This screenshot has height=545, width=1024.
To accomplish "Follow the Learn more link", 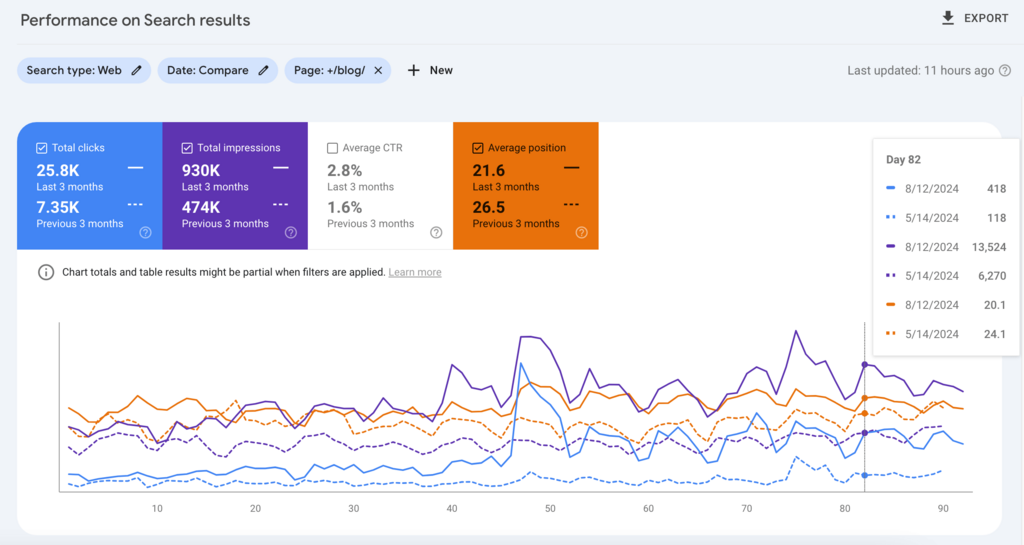I will (414, 273).
